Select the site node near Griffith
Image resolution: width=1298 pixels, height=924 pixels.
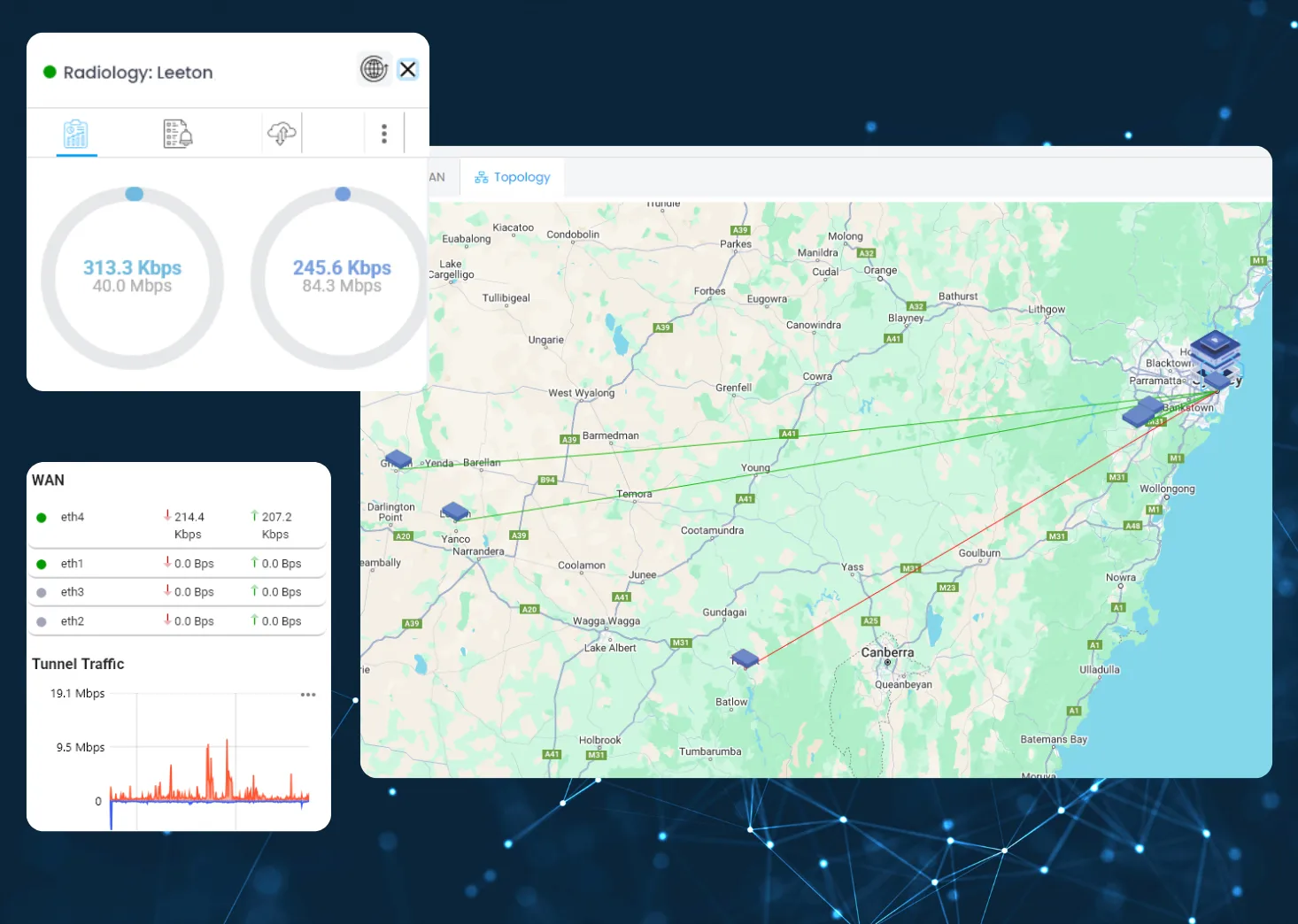coord(398,458)
